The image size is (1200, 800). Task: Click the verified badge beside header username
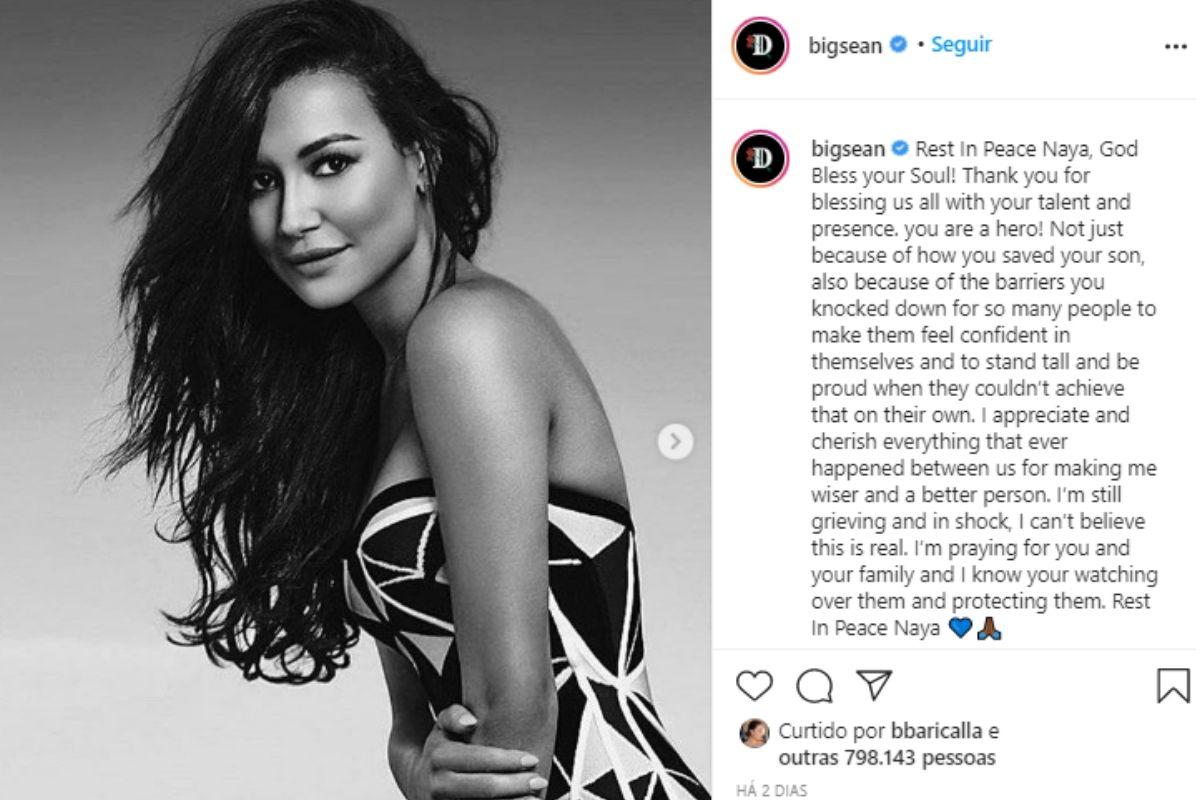tap(899, 45)
